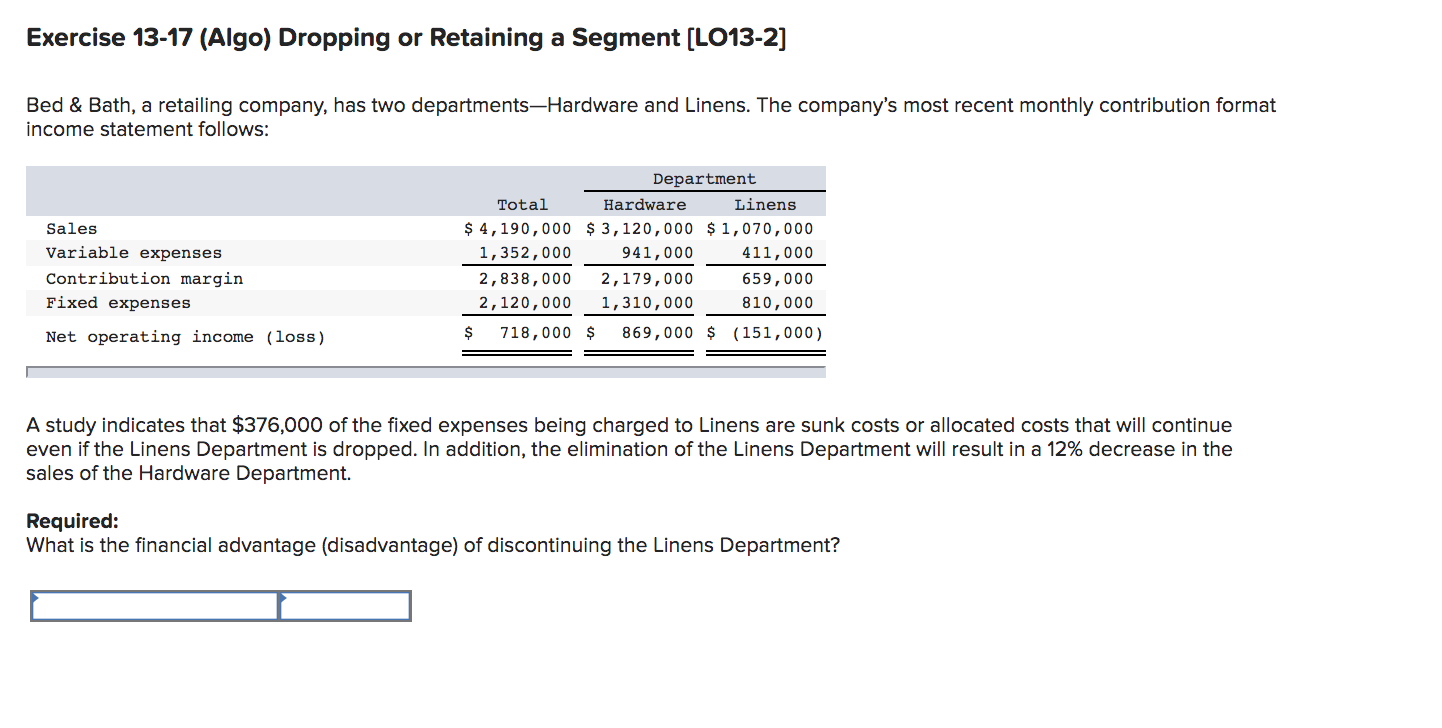Select the $4,190,000 total sales value
The height and width of the screenshot is (728, 1442).
pos(517,228)
